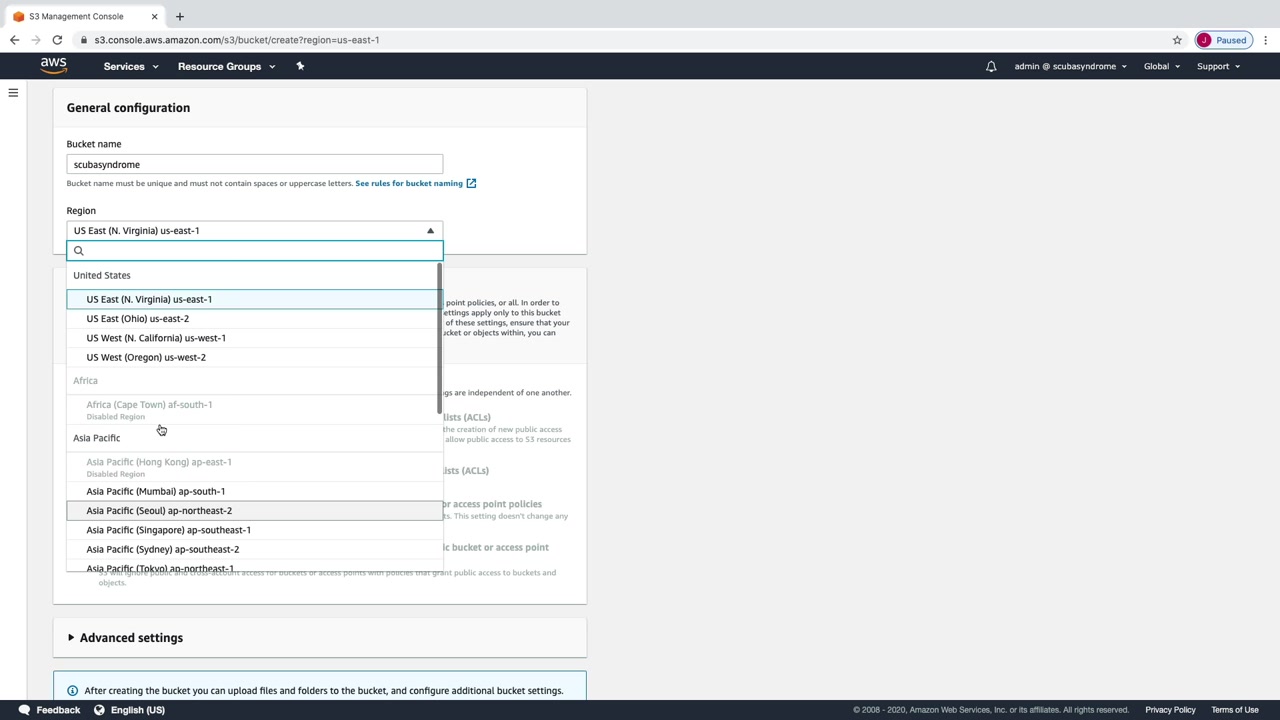Expand the Advanced settings section
1280x720 pixels.
pyautogui.click(x=125, y=638)
